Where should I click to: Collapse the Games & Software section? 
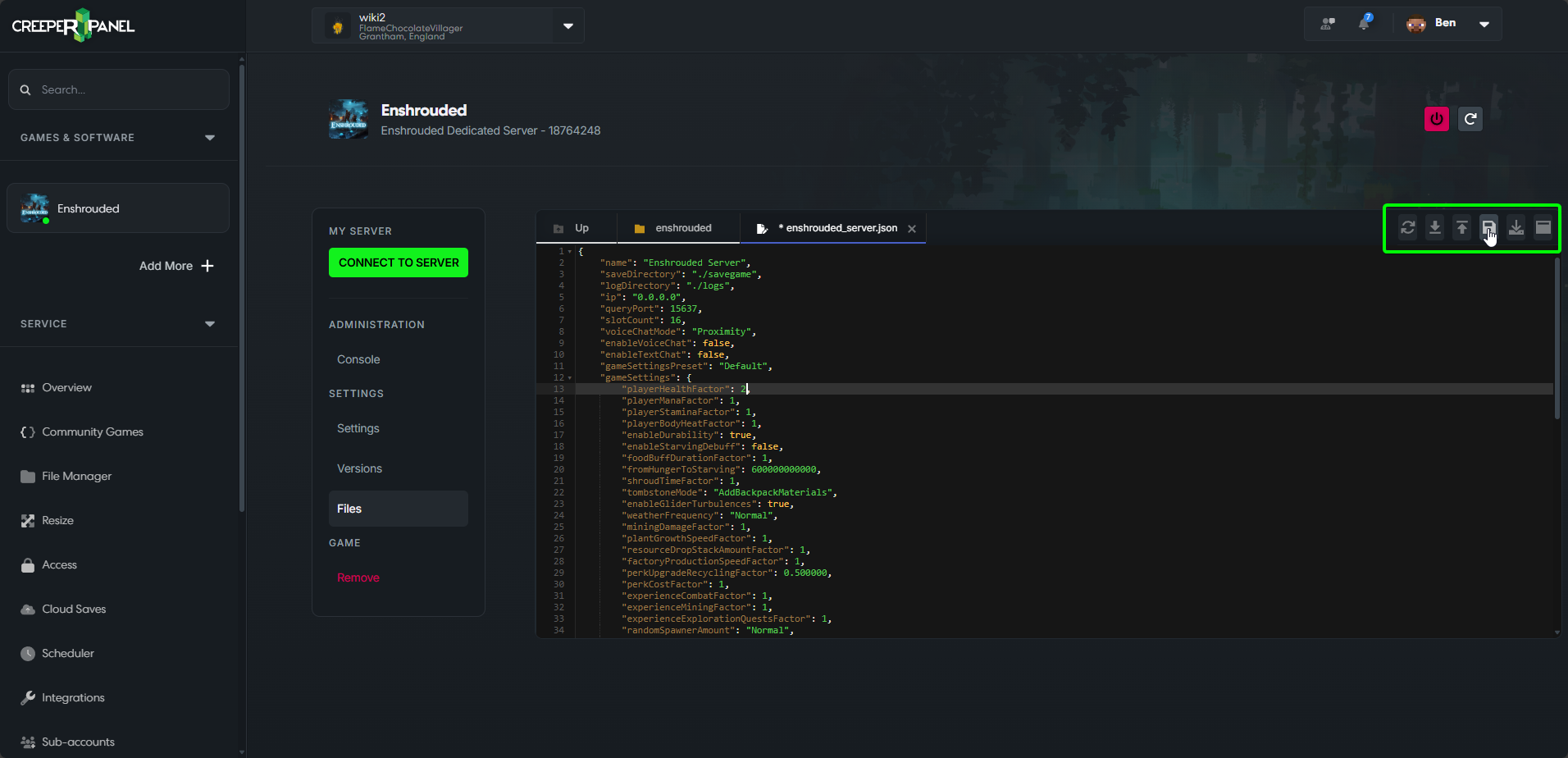pos(210,138)
